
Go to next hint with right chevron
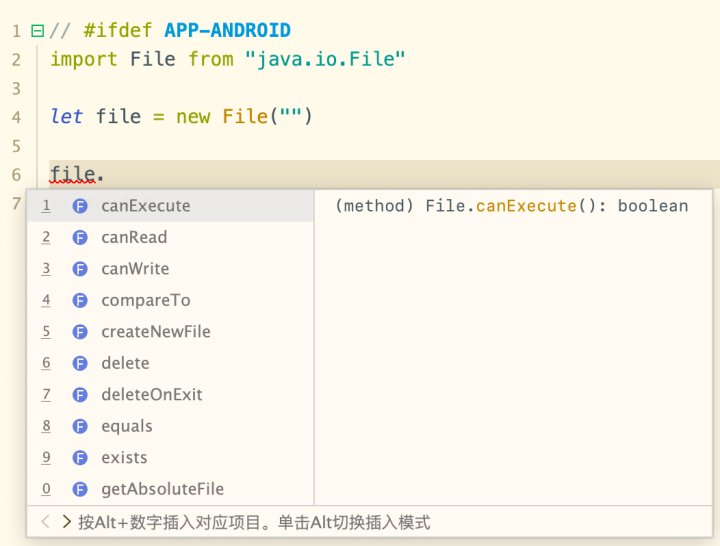pos(67,521)
